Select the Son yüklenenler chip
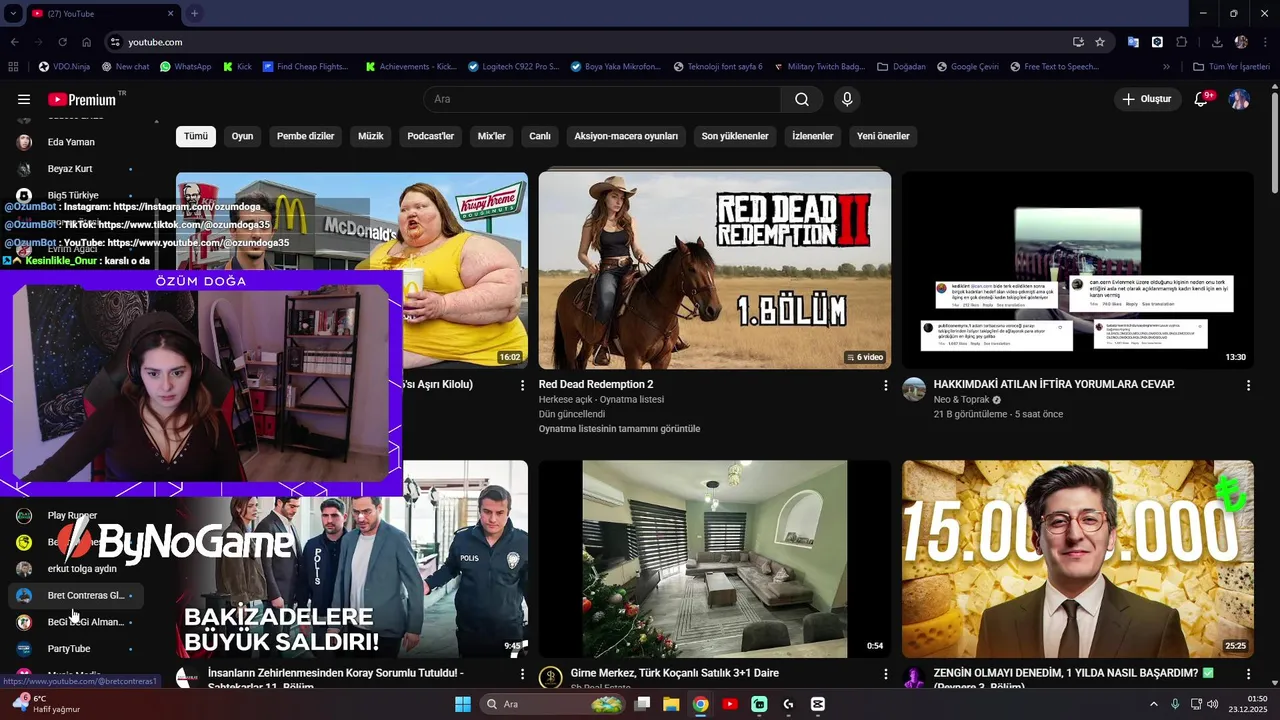The width and height of the screenshot is (1280, 720). pyautogui.click(x=735, y=136)
